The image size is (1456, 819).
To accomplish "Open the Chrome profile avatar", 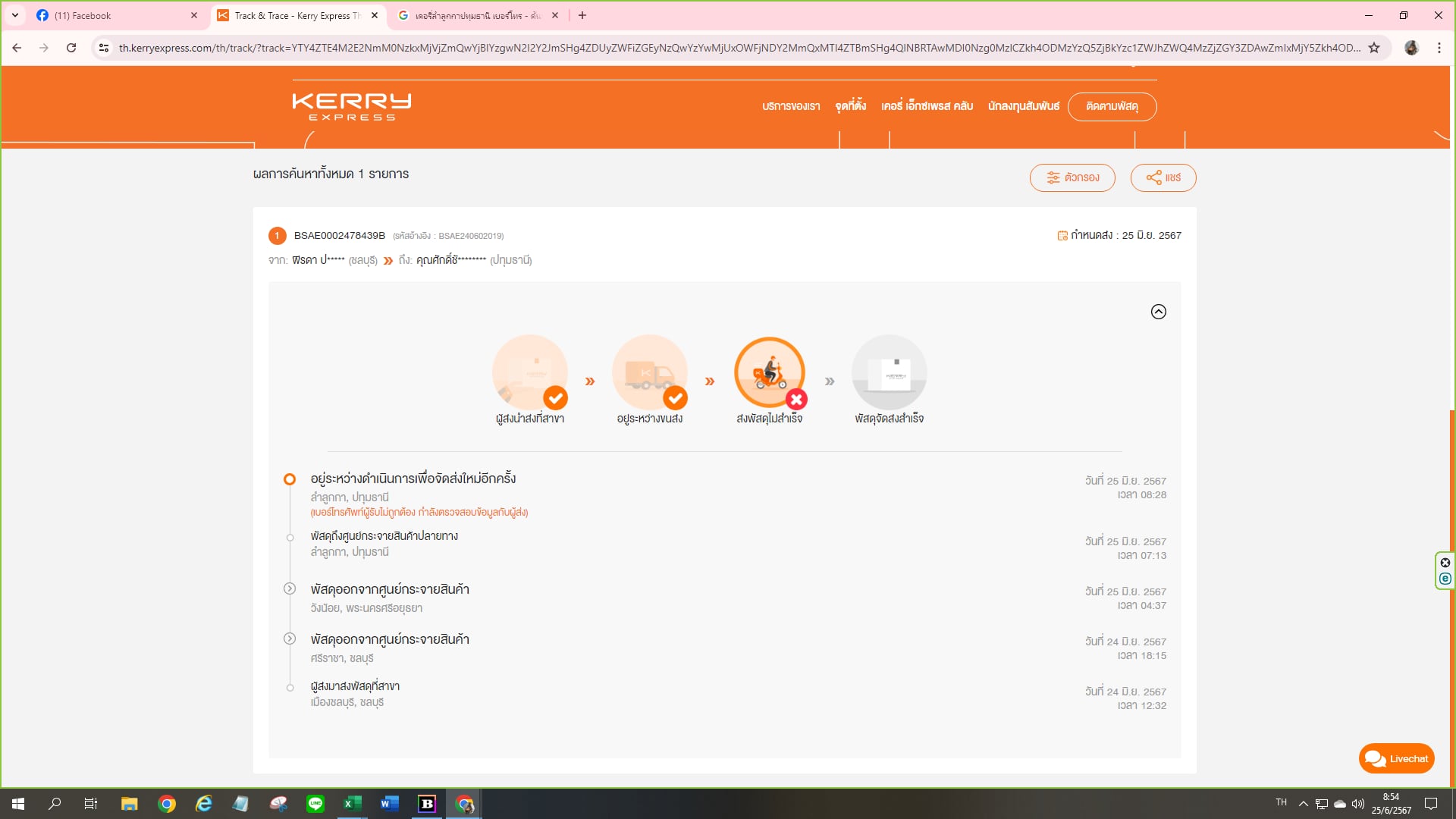I will [x=1411, y=48].
